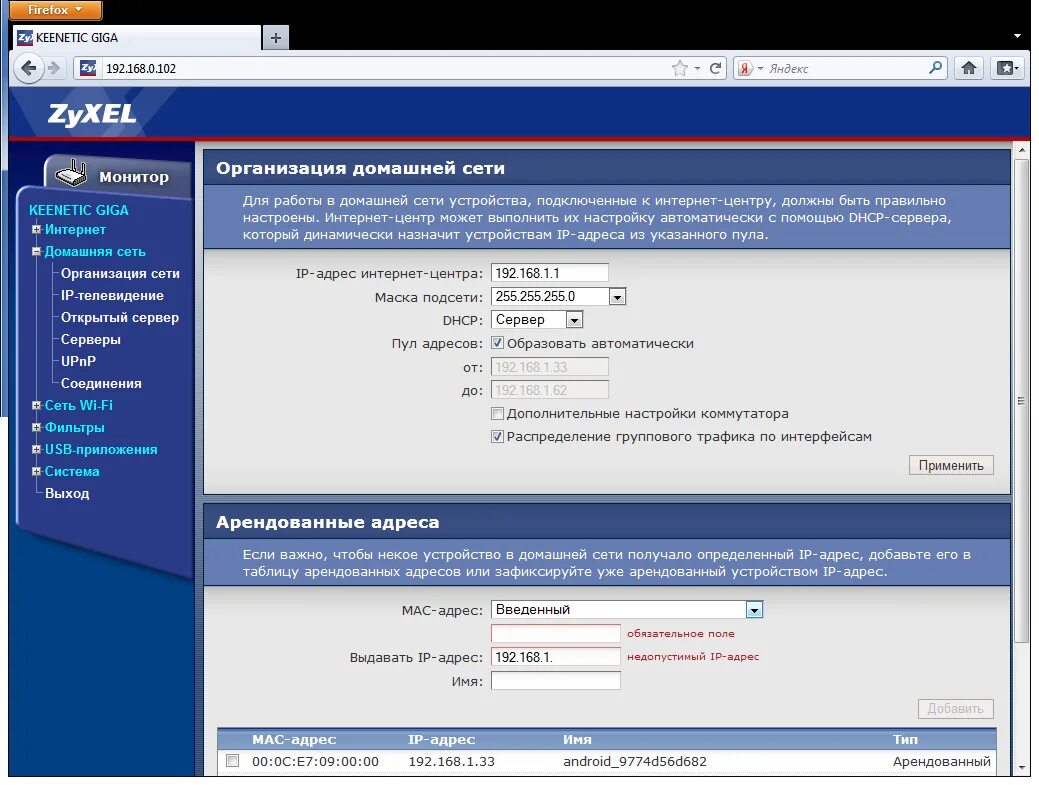Click the magnifier search icon
The image size is (1039, 785).
pyautogui.click(x=935, y=68)
